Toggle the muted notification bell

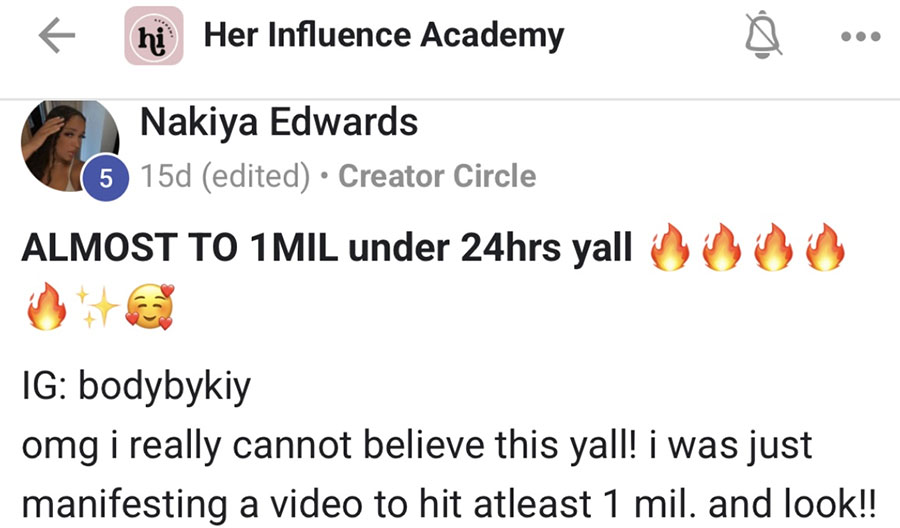coord(763,36)
